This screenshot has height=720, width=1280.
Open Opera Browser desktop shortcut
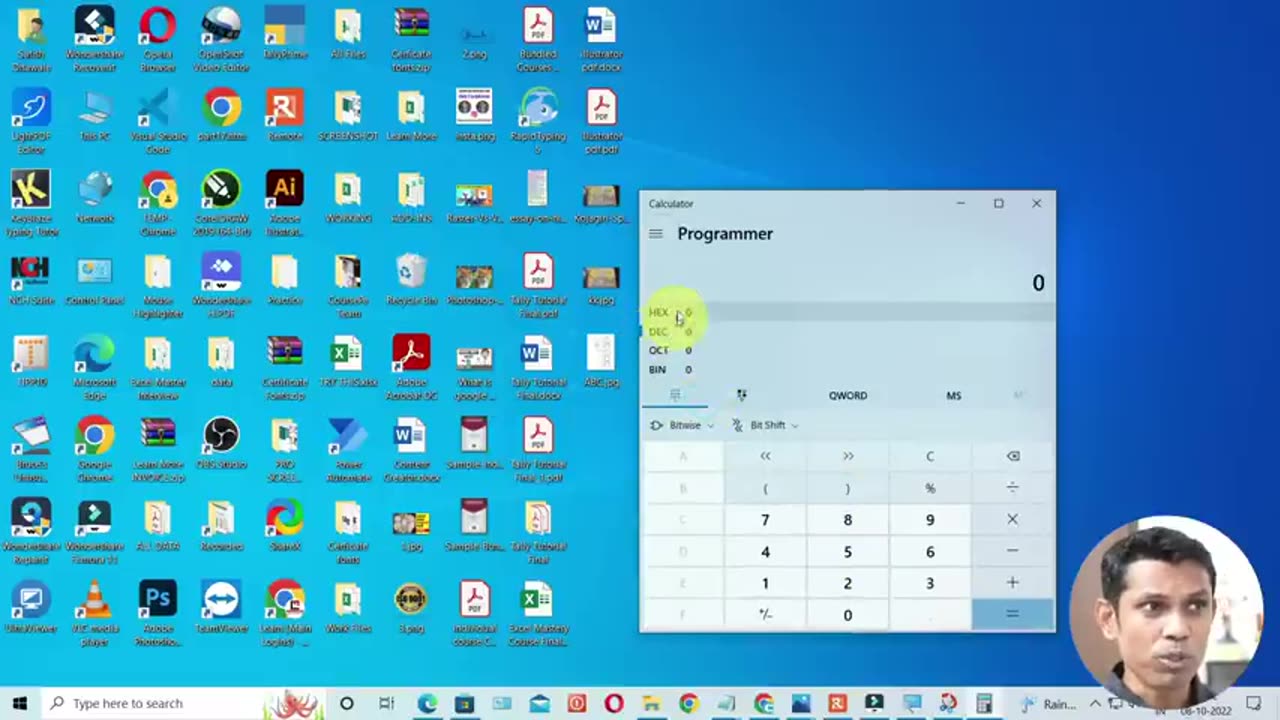click(x=158, y=40)
